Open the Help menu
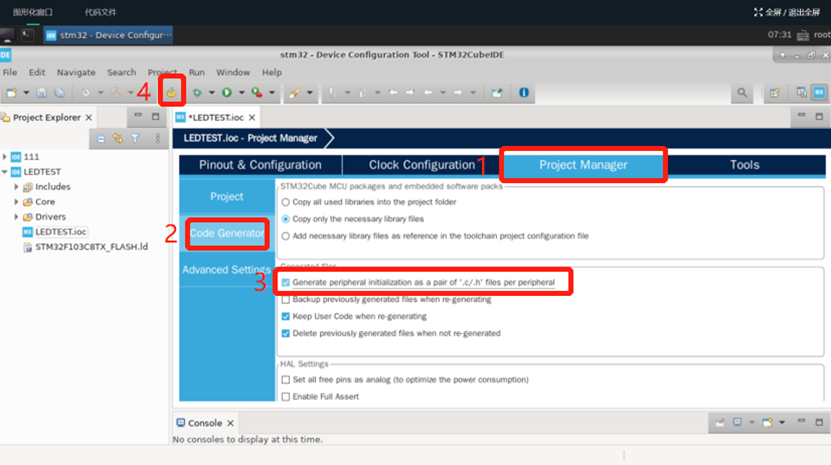 tap(272, 72)
